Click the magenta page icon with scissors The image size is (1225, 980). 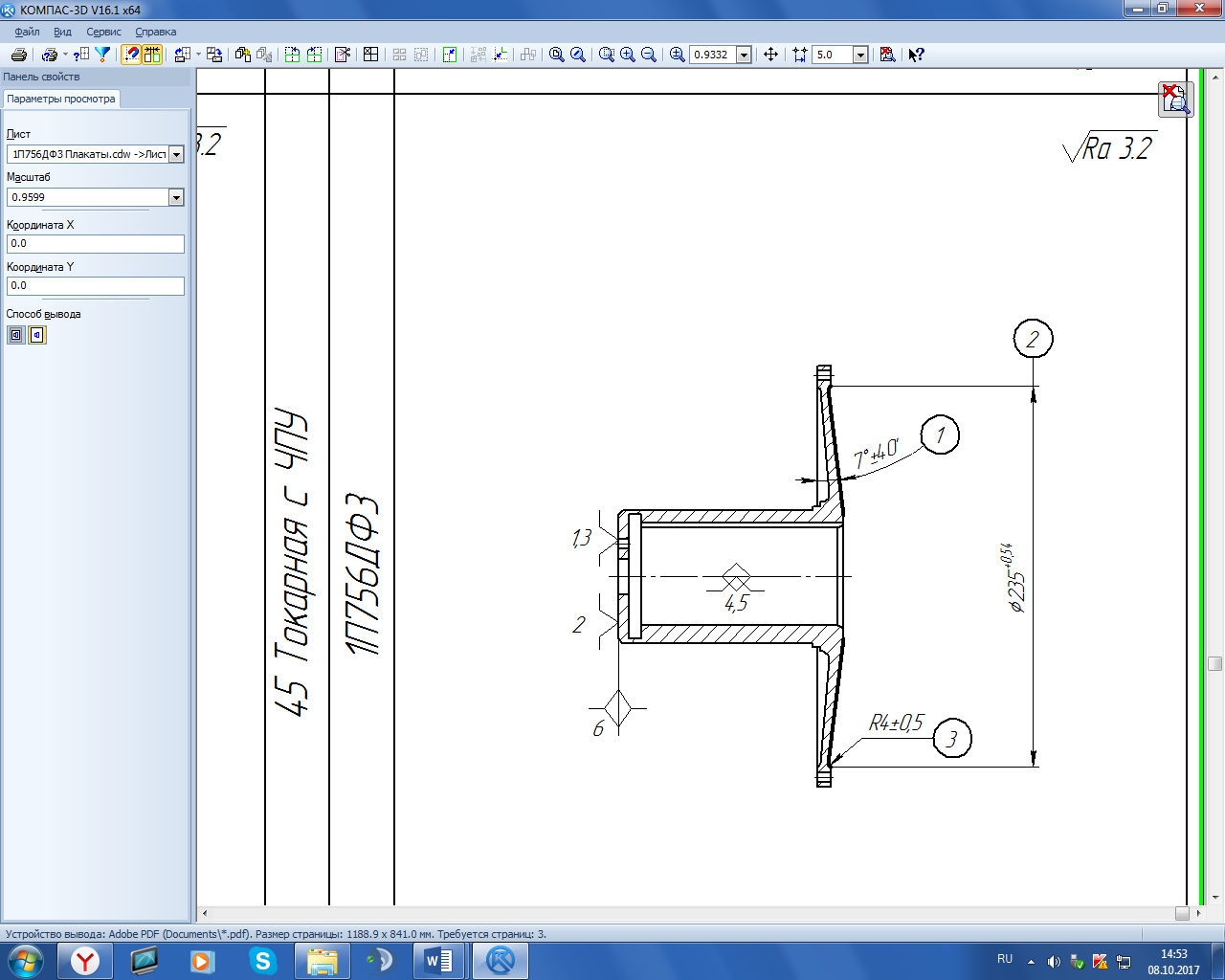pos(343,55)
